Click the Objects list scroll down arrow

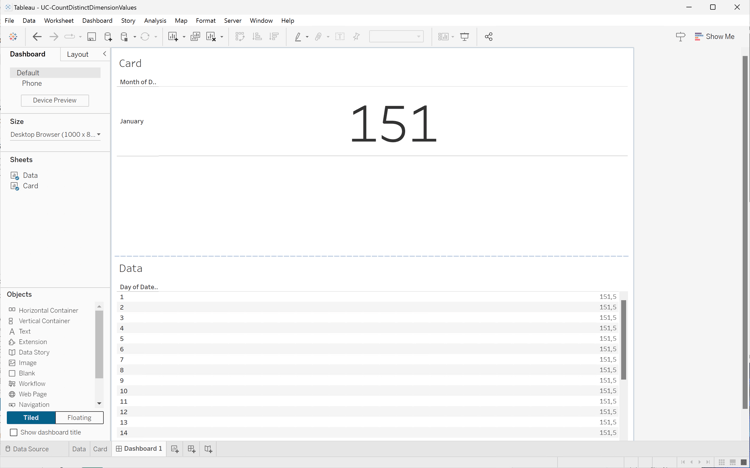tap(99, 404)
